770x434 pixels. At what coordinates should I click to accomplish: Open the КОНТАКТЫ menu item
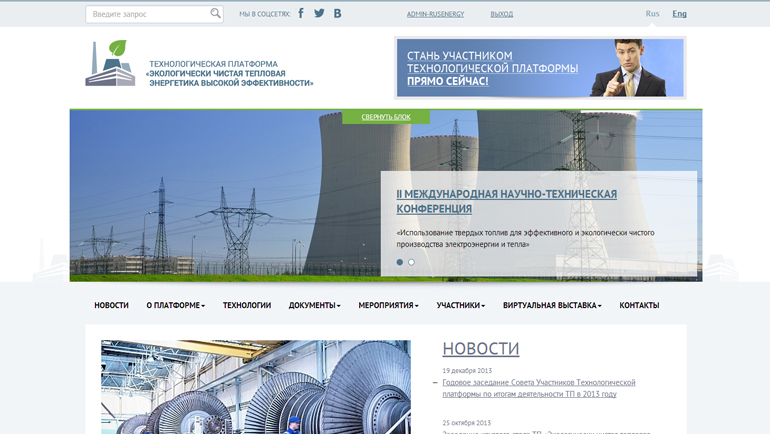[x=639, y=305]
